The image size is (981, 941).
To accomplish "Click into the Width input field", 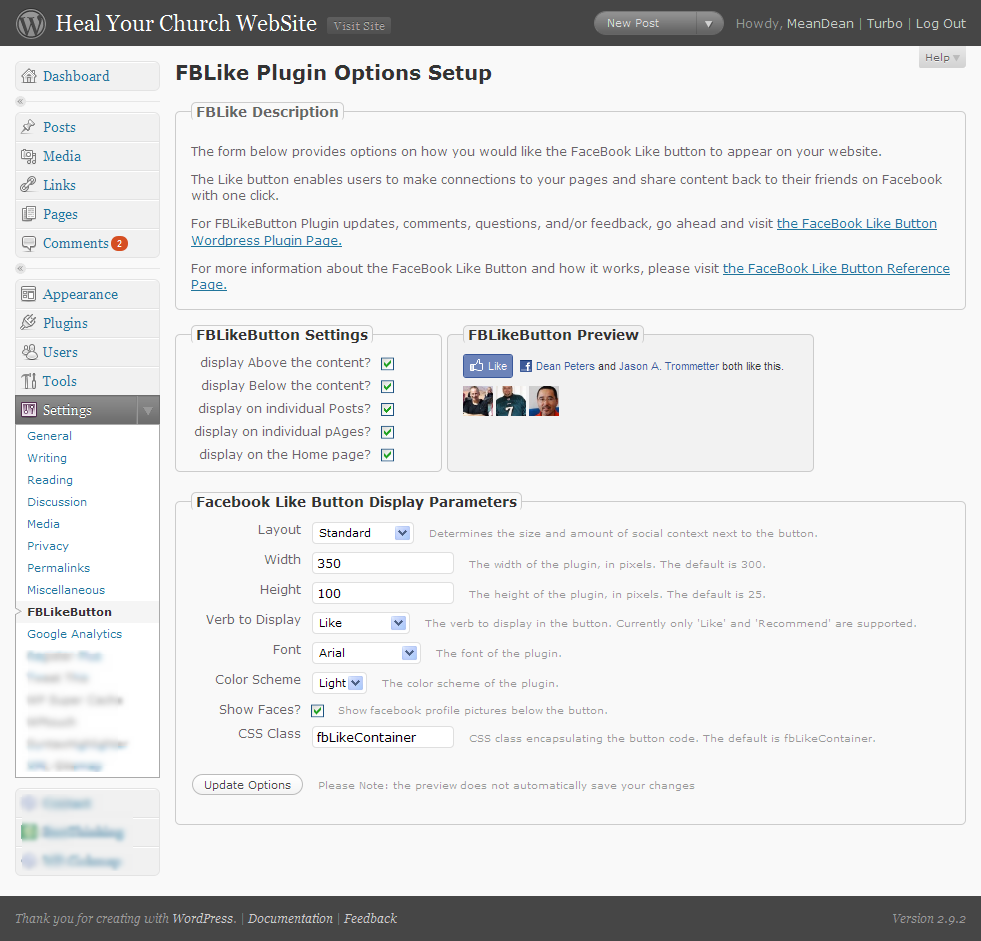I will click(383, 563).
